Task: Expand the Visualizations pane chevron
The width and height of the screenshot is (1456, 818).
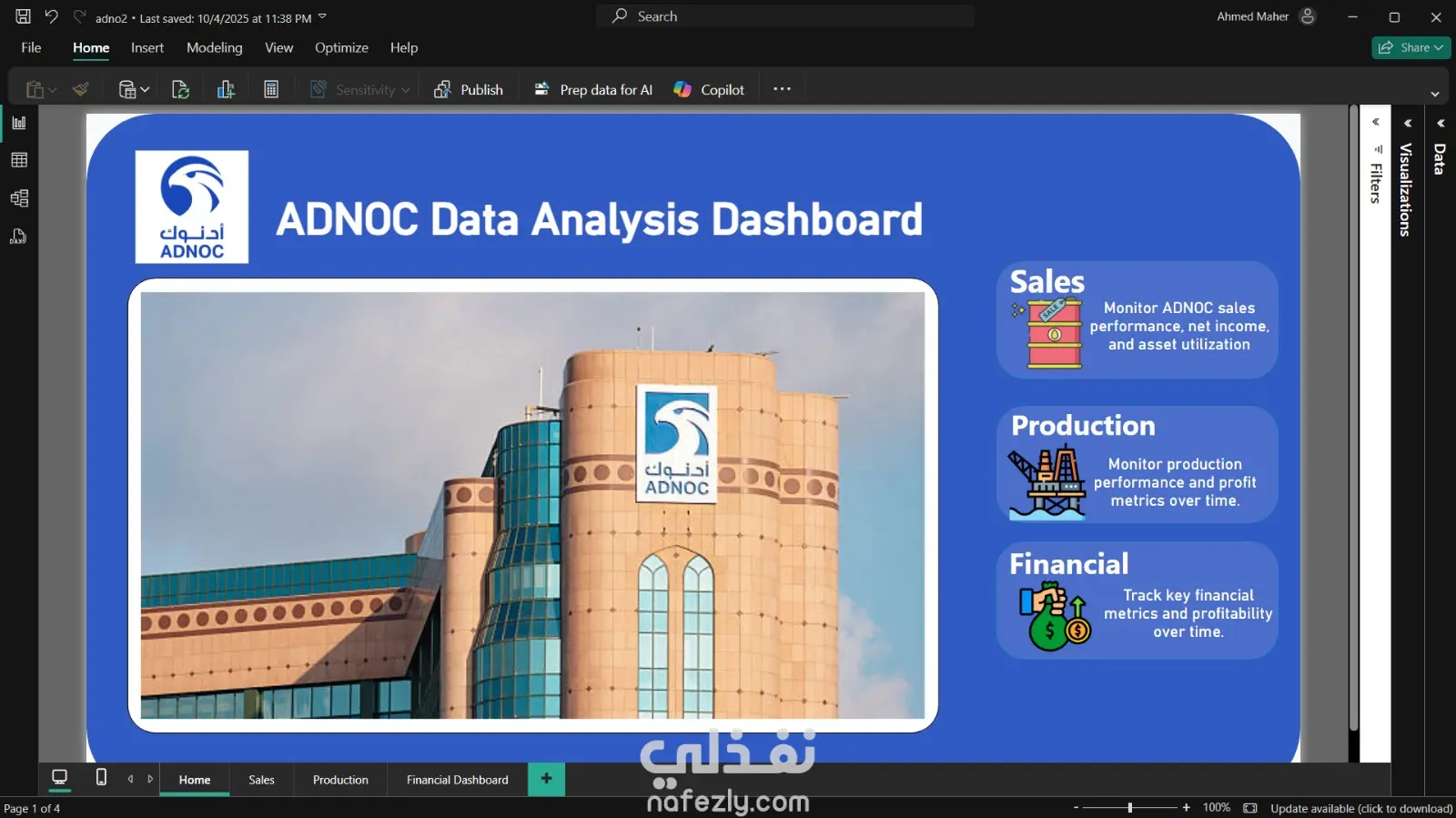Action: 1408,123
